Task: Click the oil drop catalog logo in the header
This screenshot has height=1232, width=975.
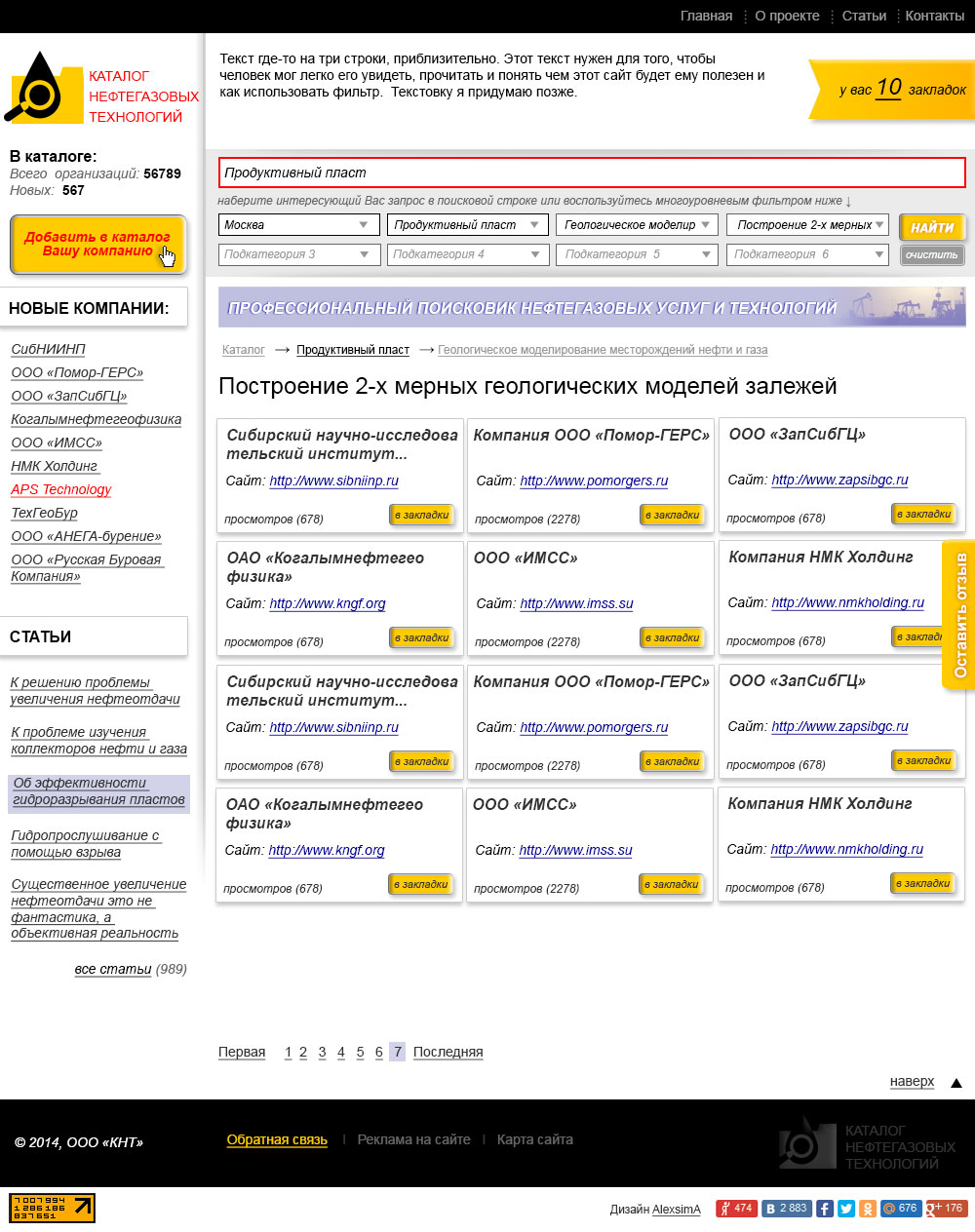Action: point(45,87)
